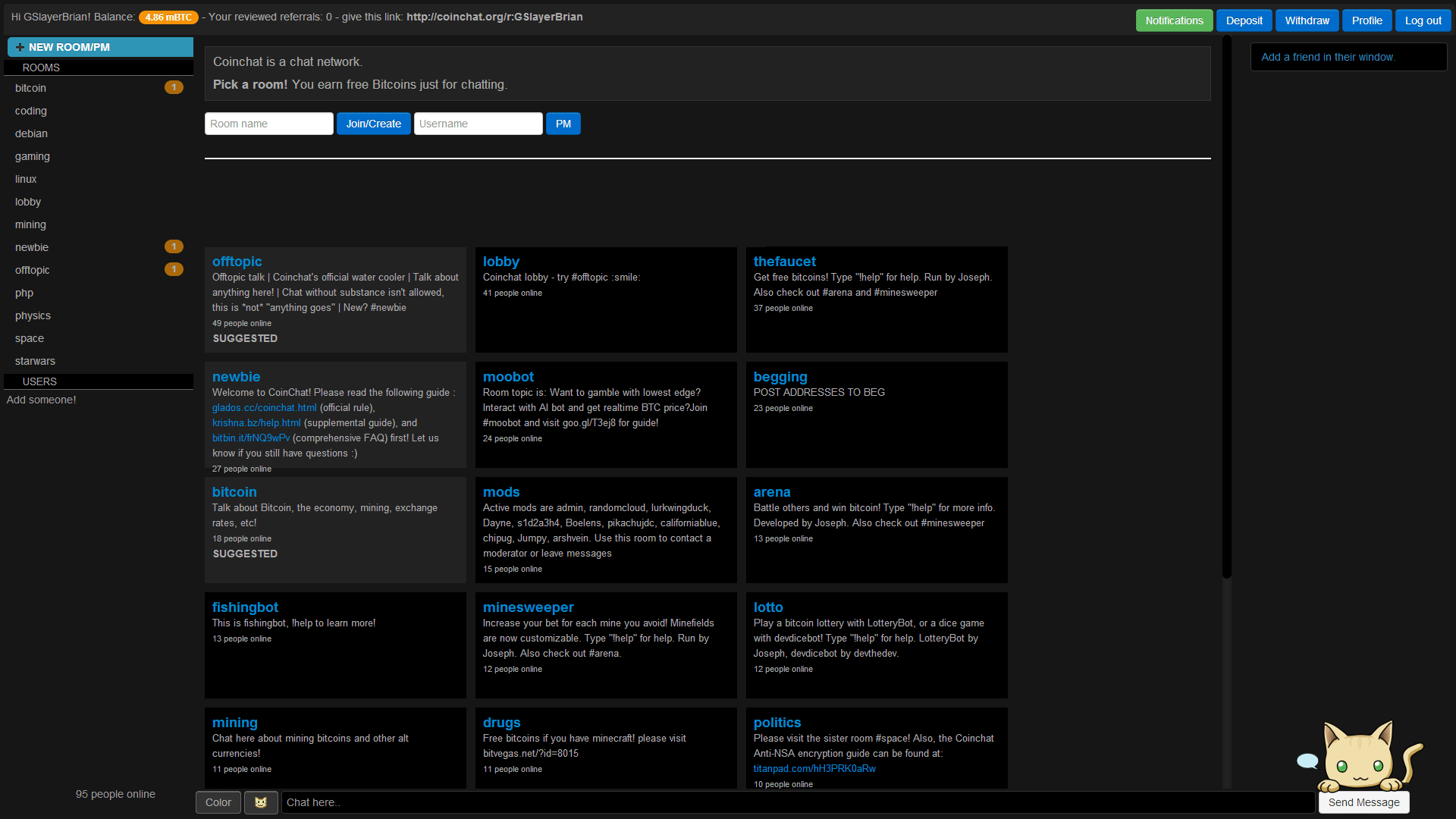
Task: Click the offtopic room unread badge
Action: (x=174, y=269)
